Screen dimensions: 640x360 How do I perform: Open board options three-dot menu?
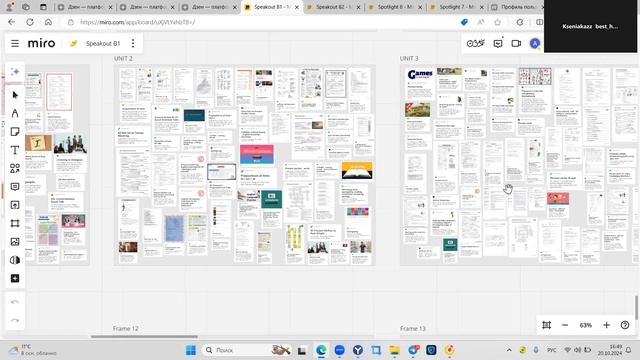133,43
